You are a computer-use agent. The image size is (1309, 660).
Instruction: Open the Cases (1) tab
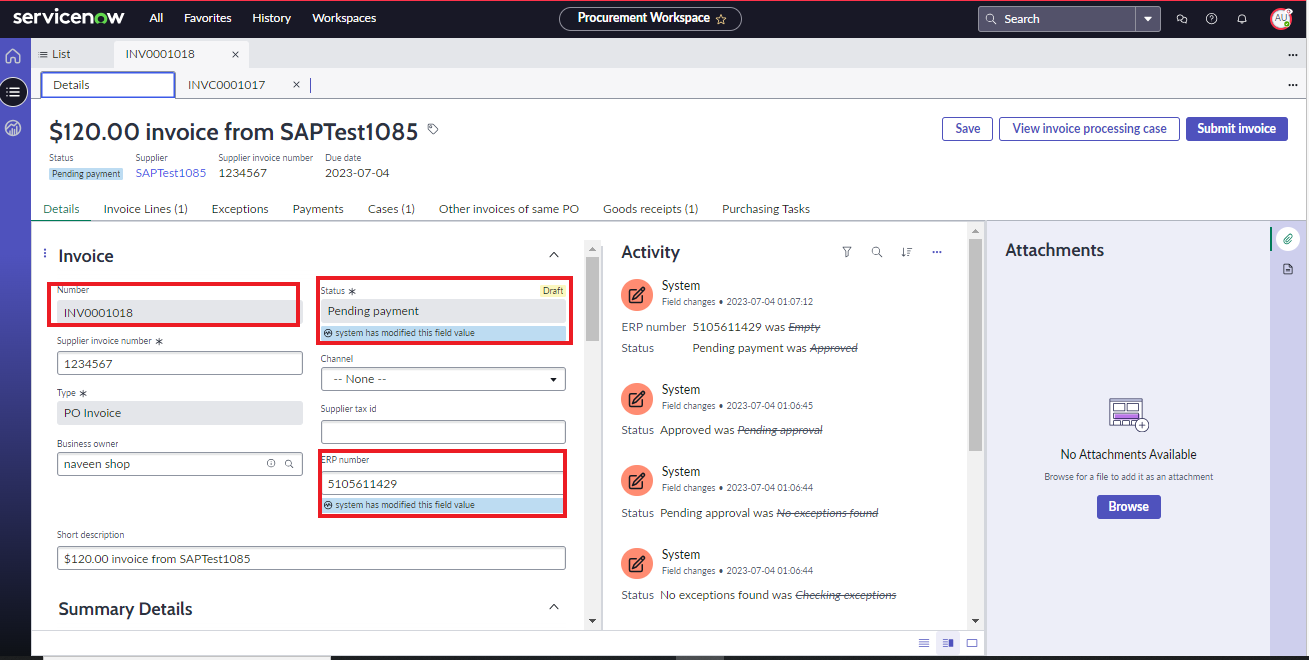point(391,209)
